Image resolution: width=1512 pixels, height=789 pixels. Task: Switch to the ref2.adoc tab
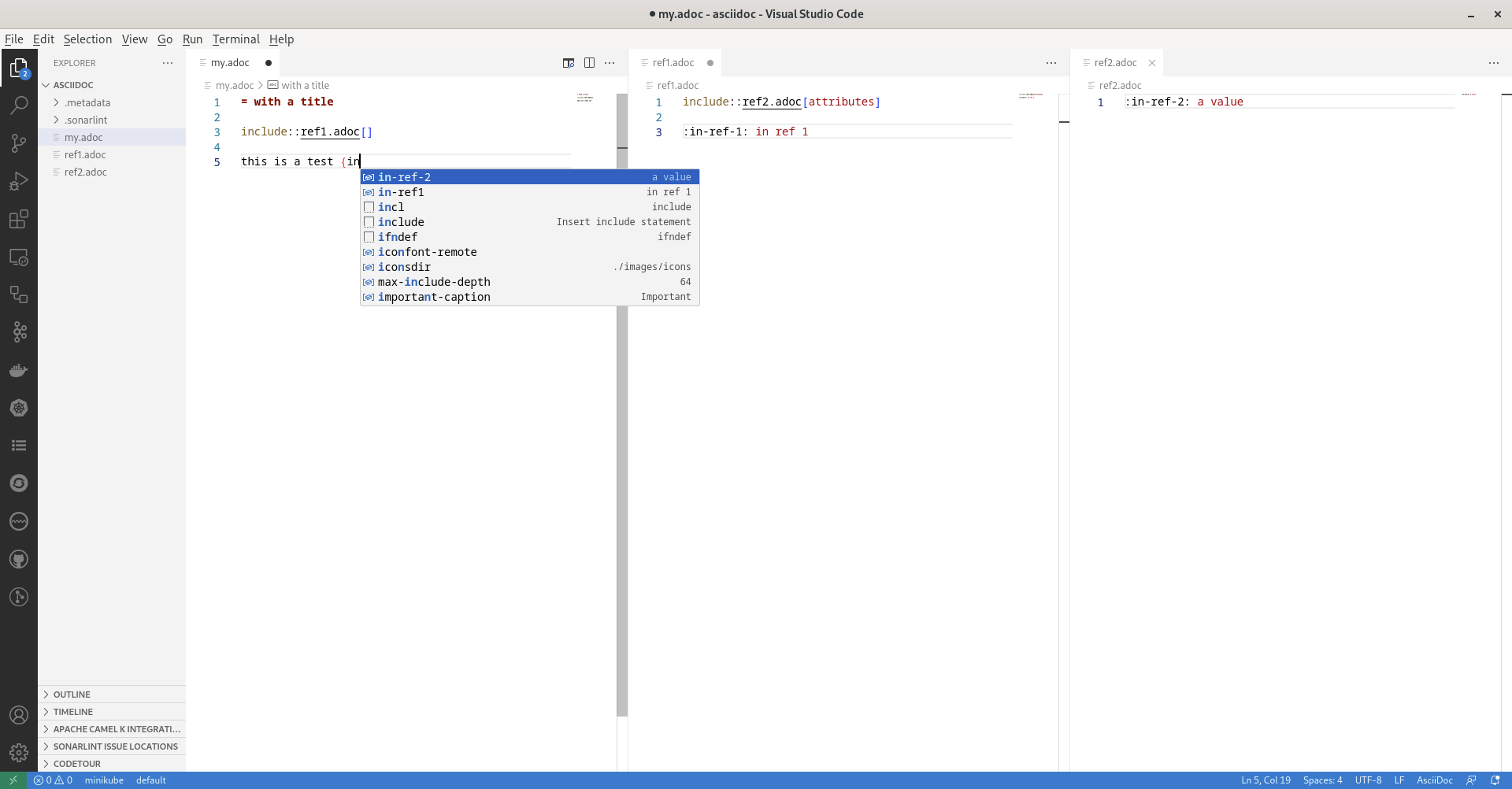(x=1114, y=62)
